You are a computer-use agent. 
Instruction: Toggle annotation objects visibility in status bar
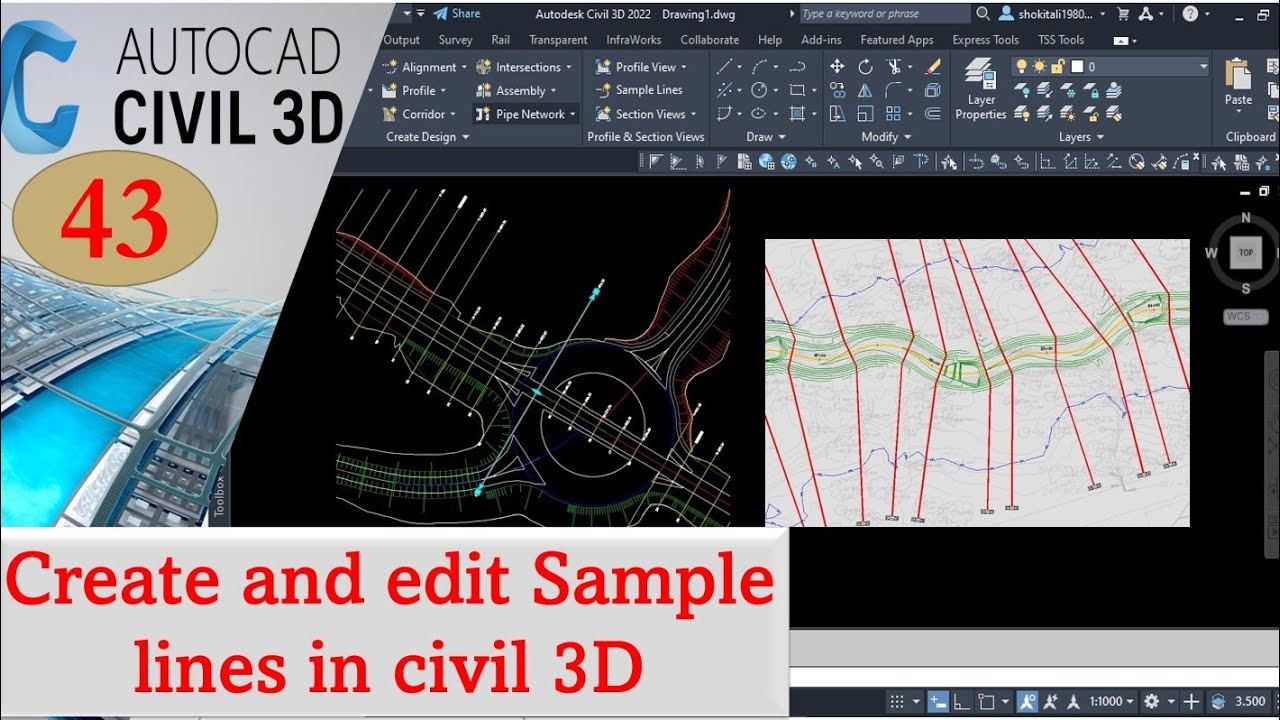[1027, 701]
